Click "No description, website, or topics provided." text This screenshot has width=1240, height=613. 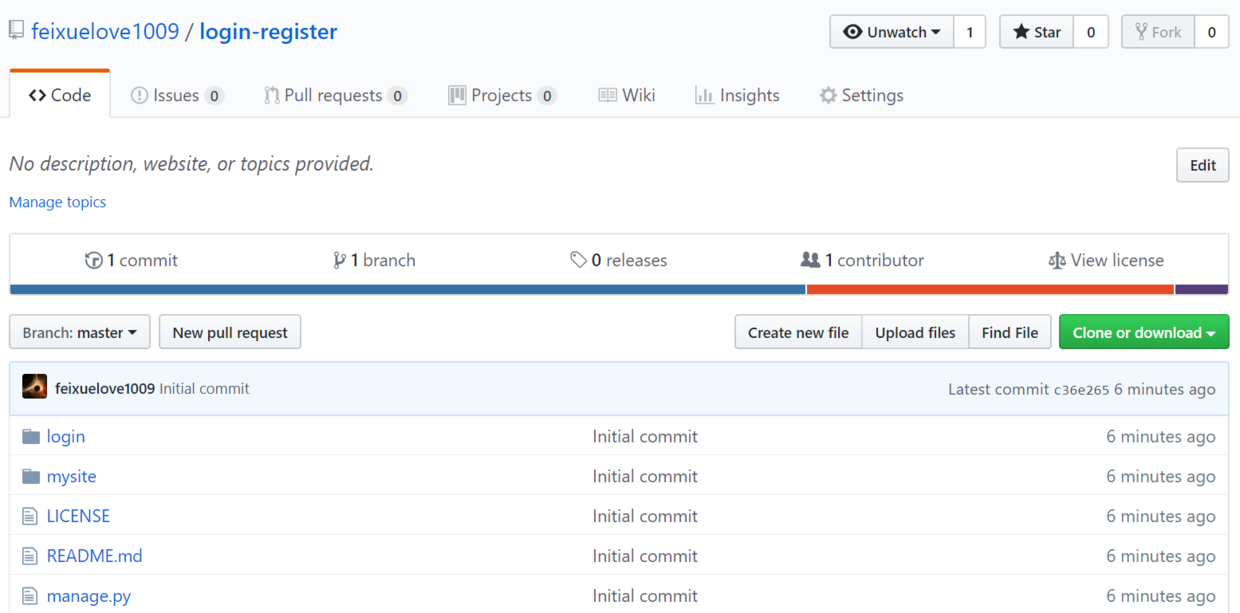pyautogui.click(x=192, y=164)
